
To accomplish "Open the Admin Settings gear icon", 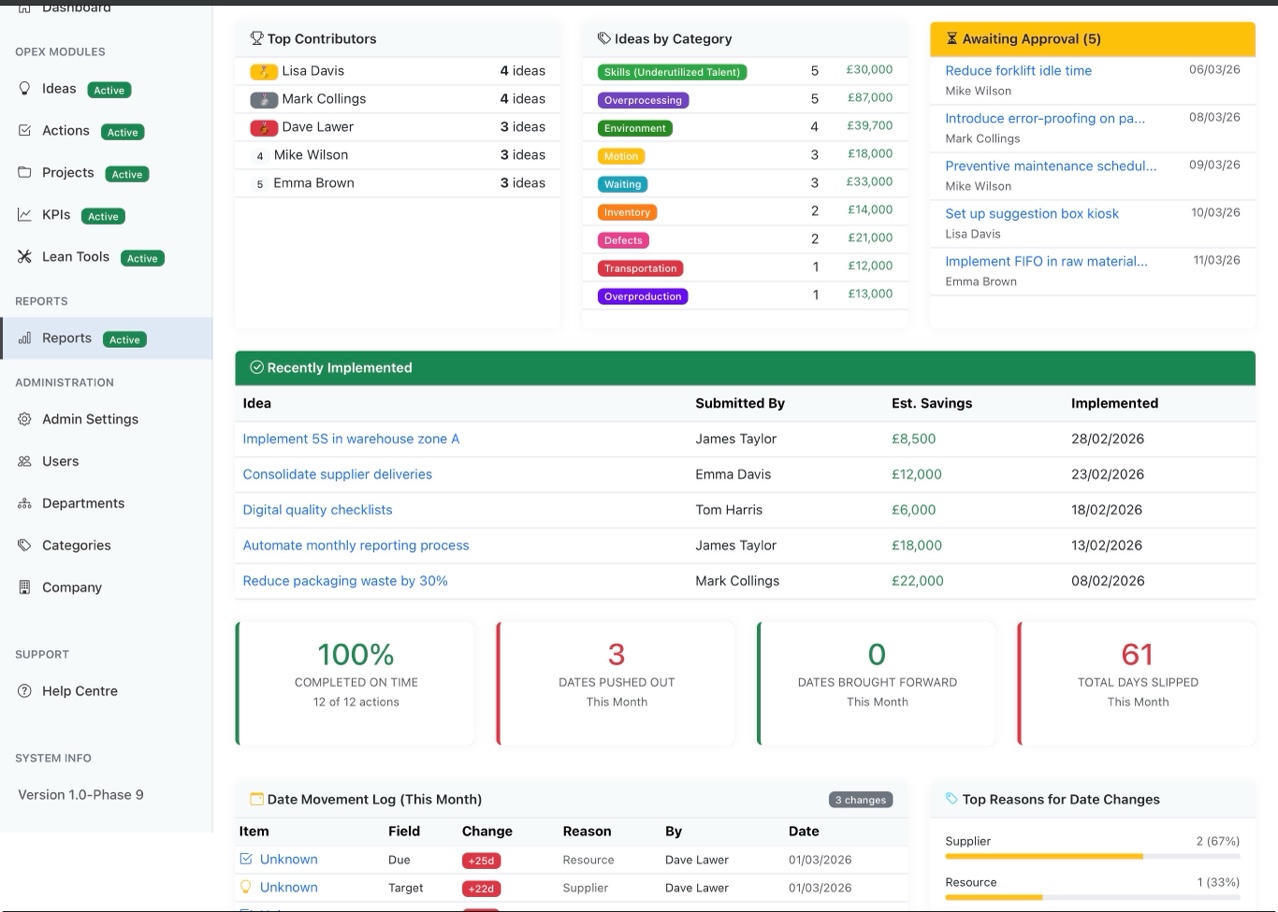I will tap(25, 419).
